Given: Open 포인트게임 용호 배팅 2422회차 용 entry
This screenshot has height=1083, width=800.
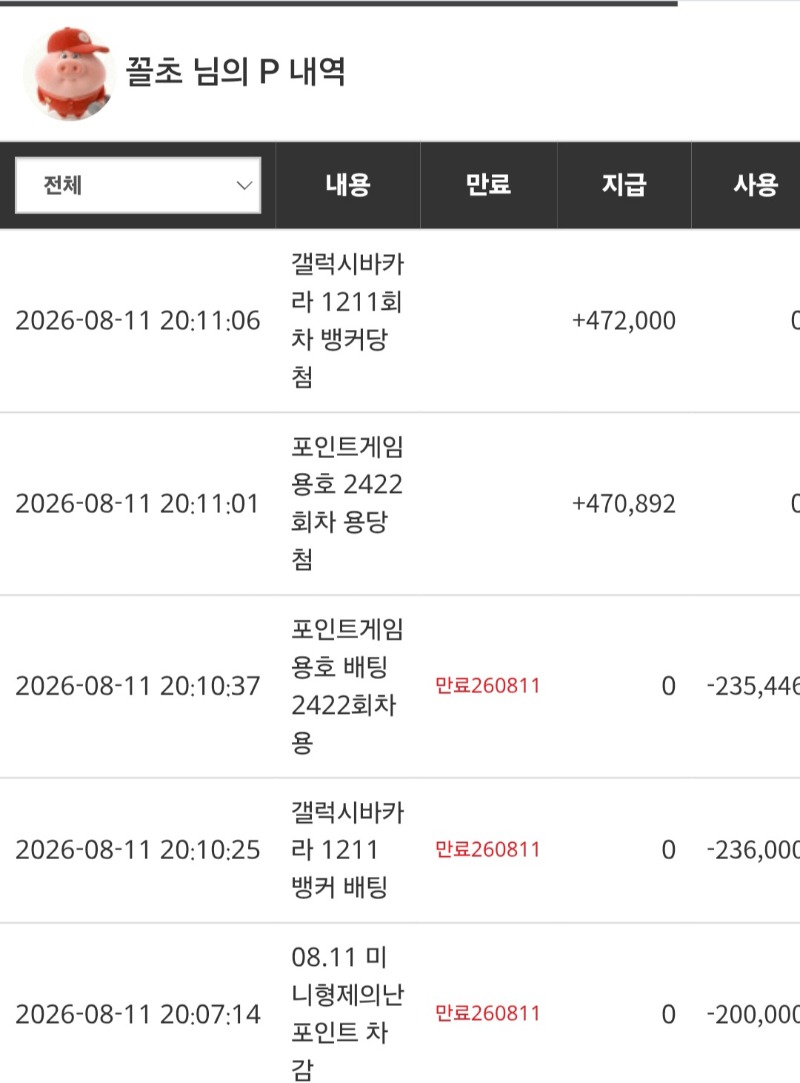Looking at the screenshot, I should (347, 686).
